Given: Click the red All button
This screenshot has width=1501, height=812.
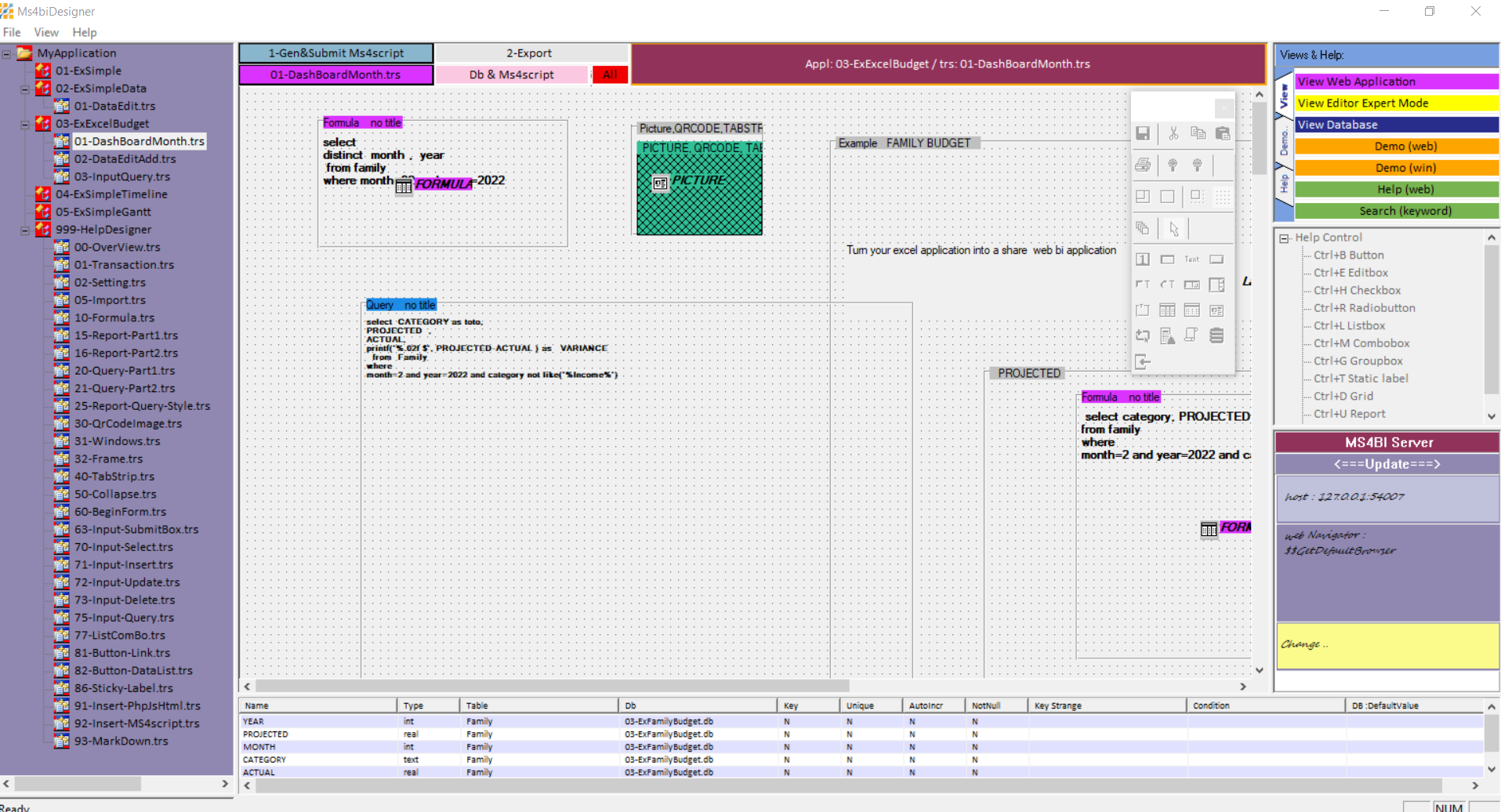Looking at the screenshot, I should [x=610, y=74].
